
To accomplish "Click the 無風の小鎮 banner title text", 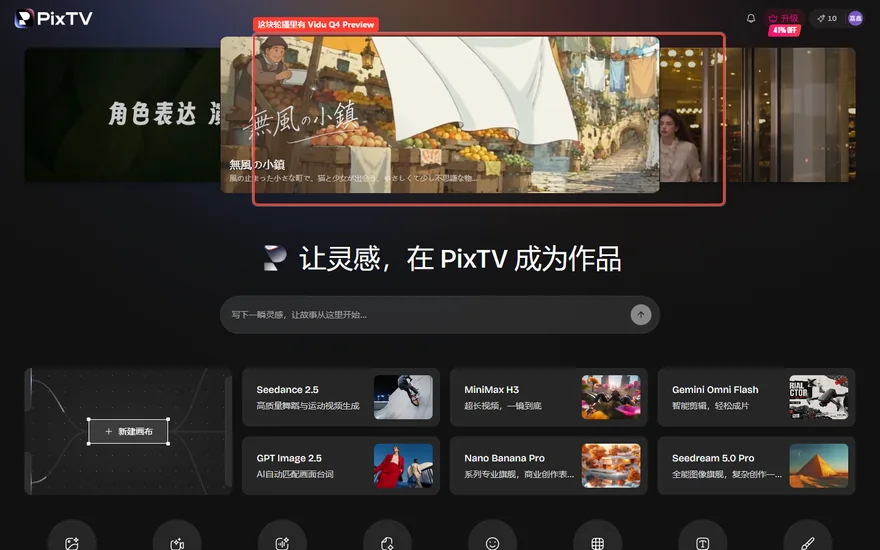I will coord(256,164).
